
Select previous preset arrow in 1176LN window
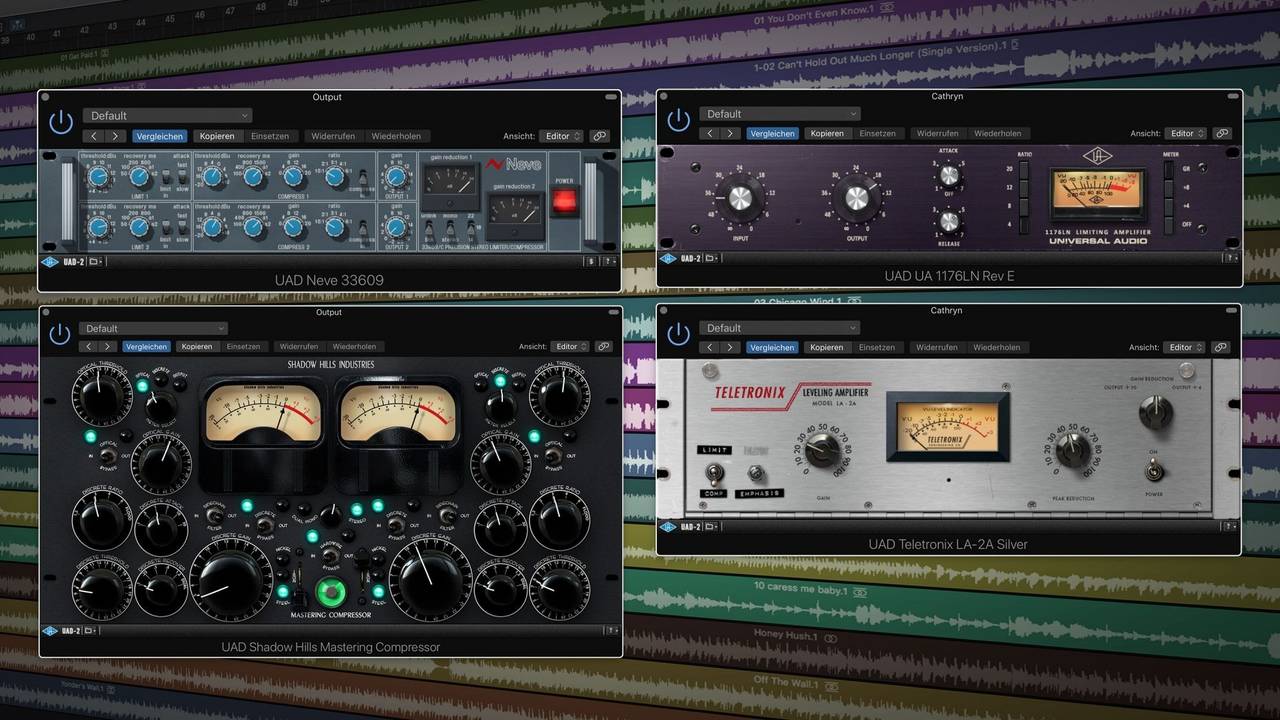[x=710, y=133]
